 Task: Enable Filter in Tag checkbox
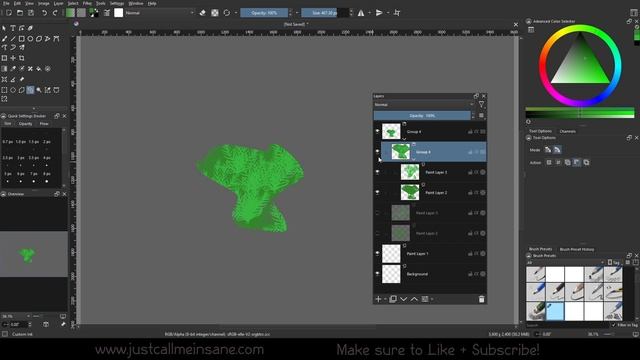point(613,325)
